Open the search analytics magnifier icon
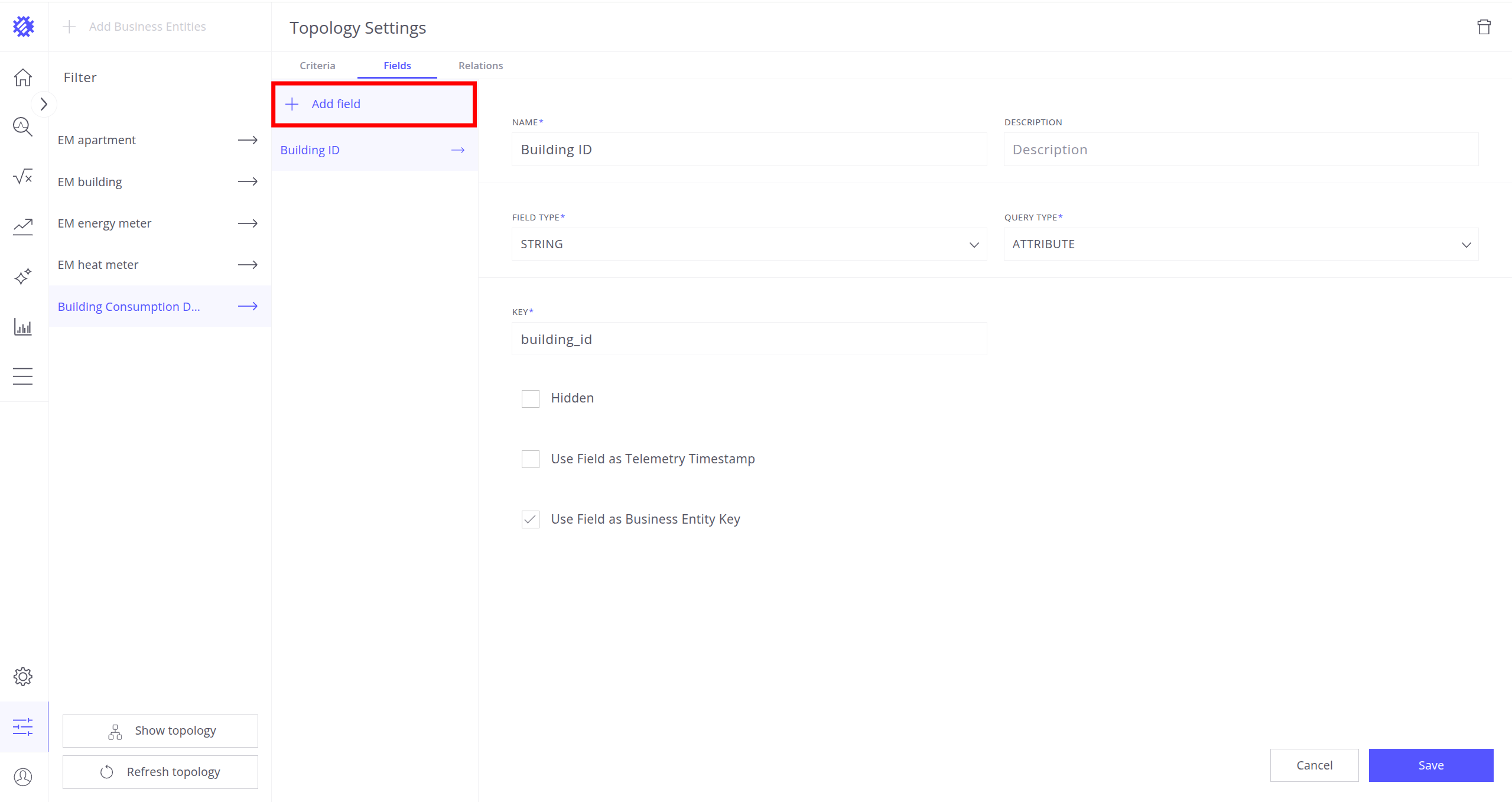The width and height of the screenshot is (1512, 802). 23,126
